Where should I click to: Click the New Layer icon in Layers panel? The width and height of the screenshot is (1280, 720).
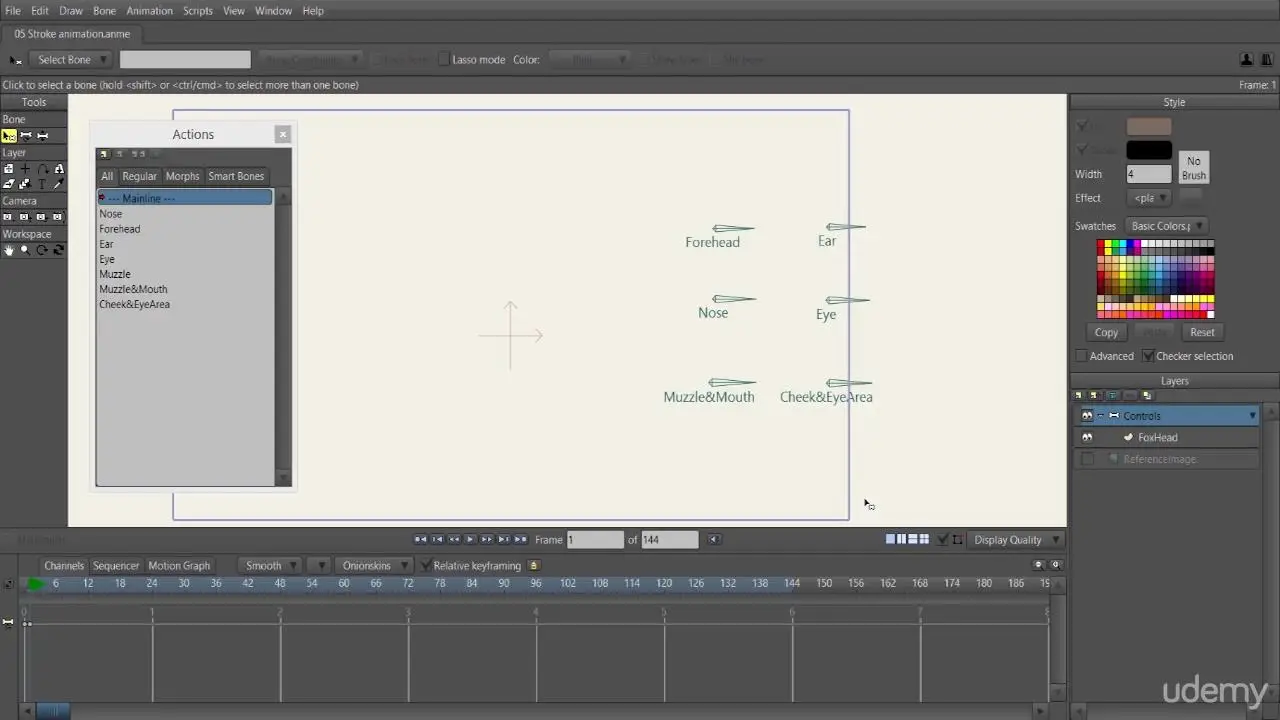click(x=1079, y=396)
